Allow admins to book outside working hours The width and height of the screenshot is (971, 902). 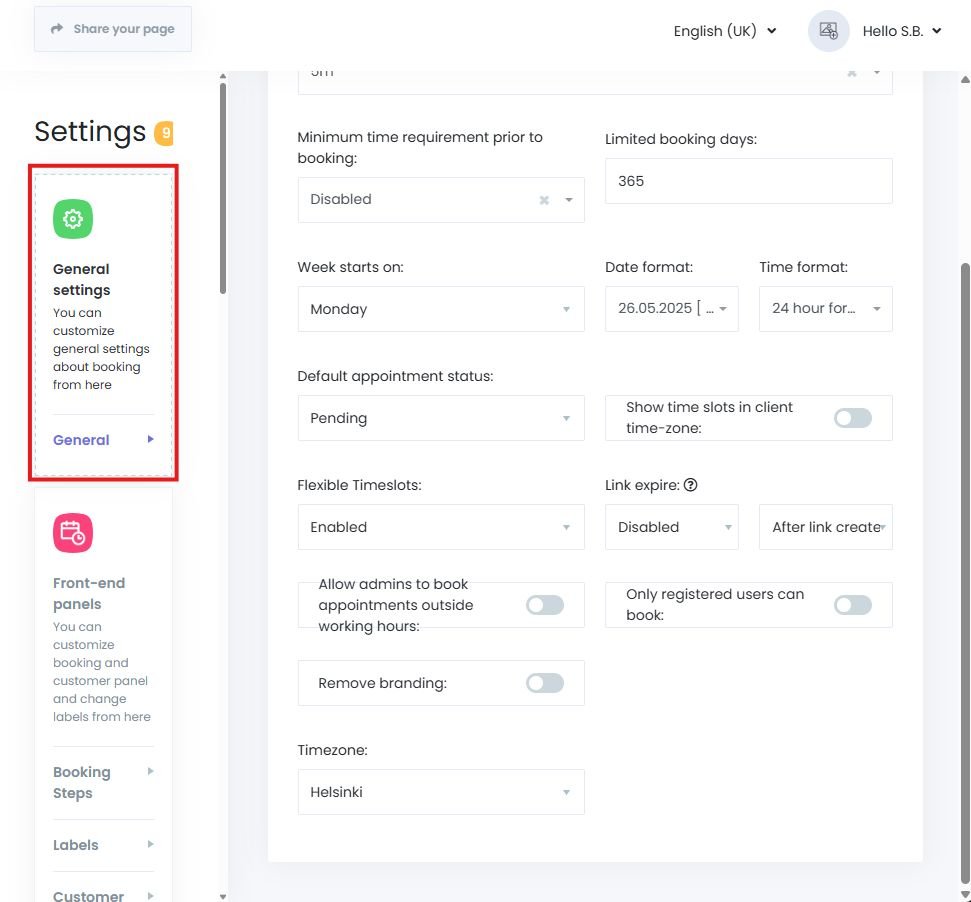point(544,605)
